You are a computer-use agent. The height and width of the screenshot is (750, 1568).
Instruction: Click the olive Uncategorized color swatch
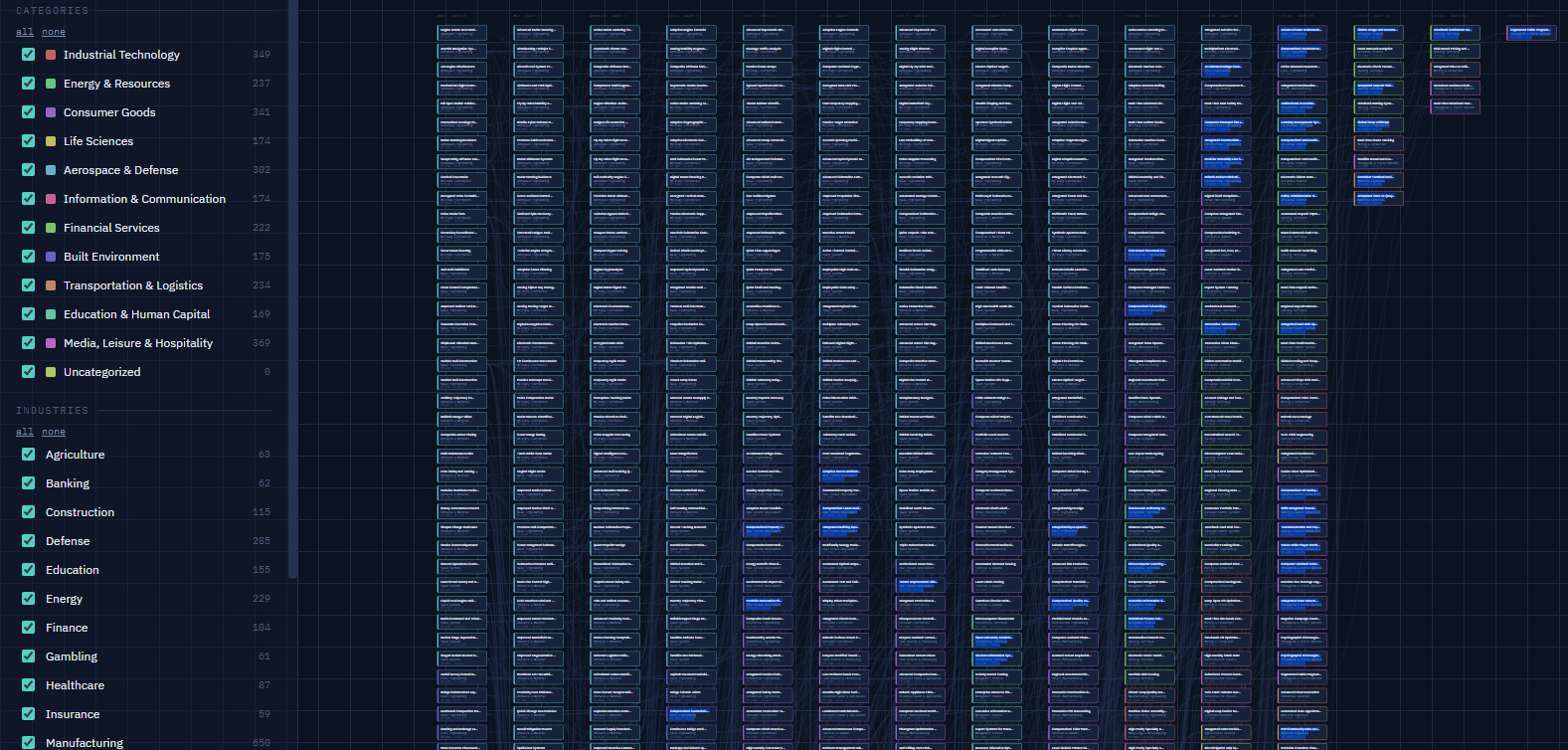(x=51, y=372)
